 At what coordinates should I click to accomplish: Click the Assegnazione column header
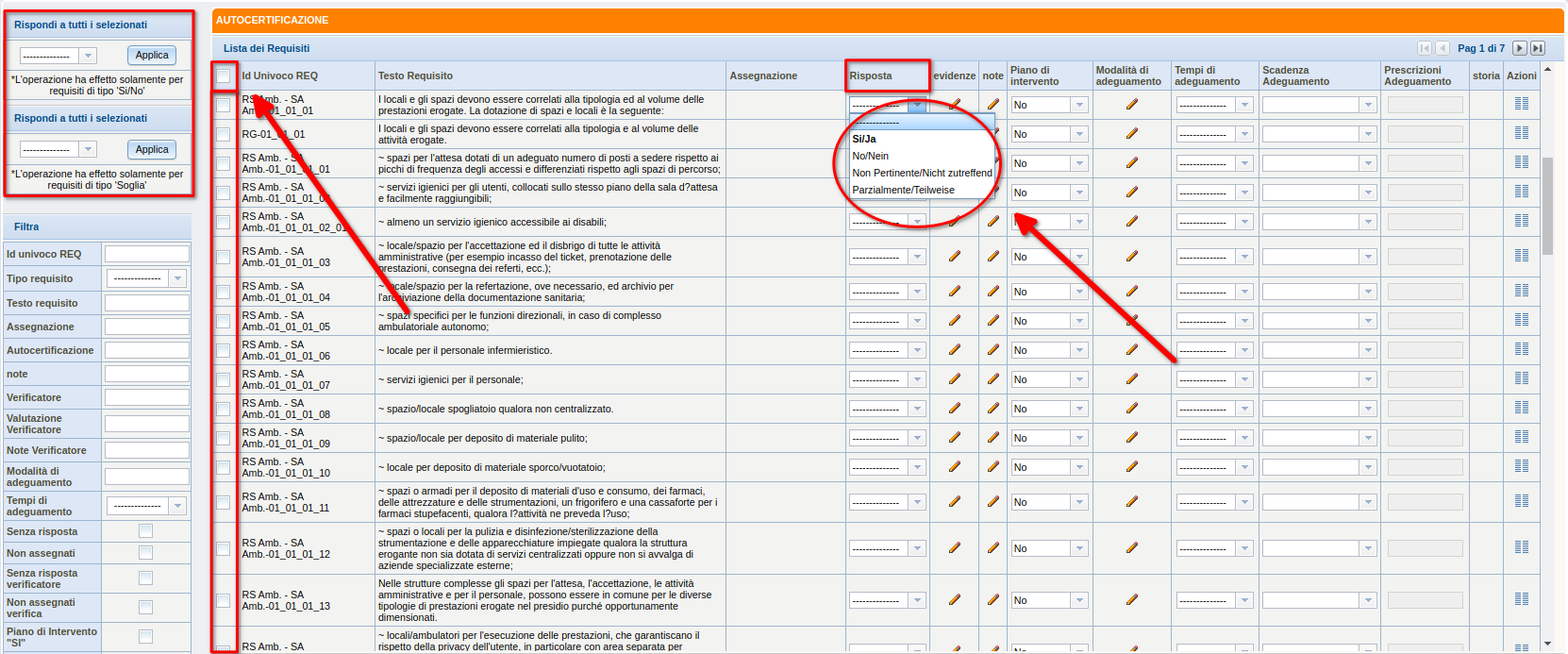point(763,75)
